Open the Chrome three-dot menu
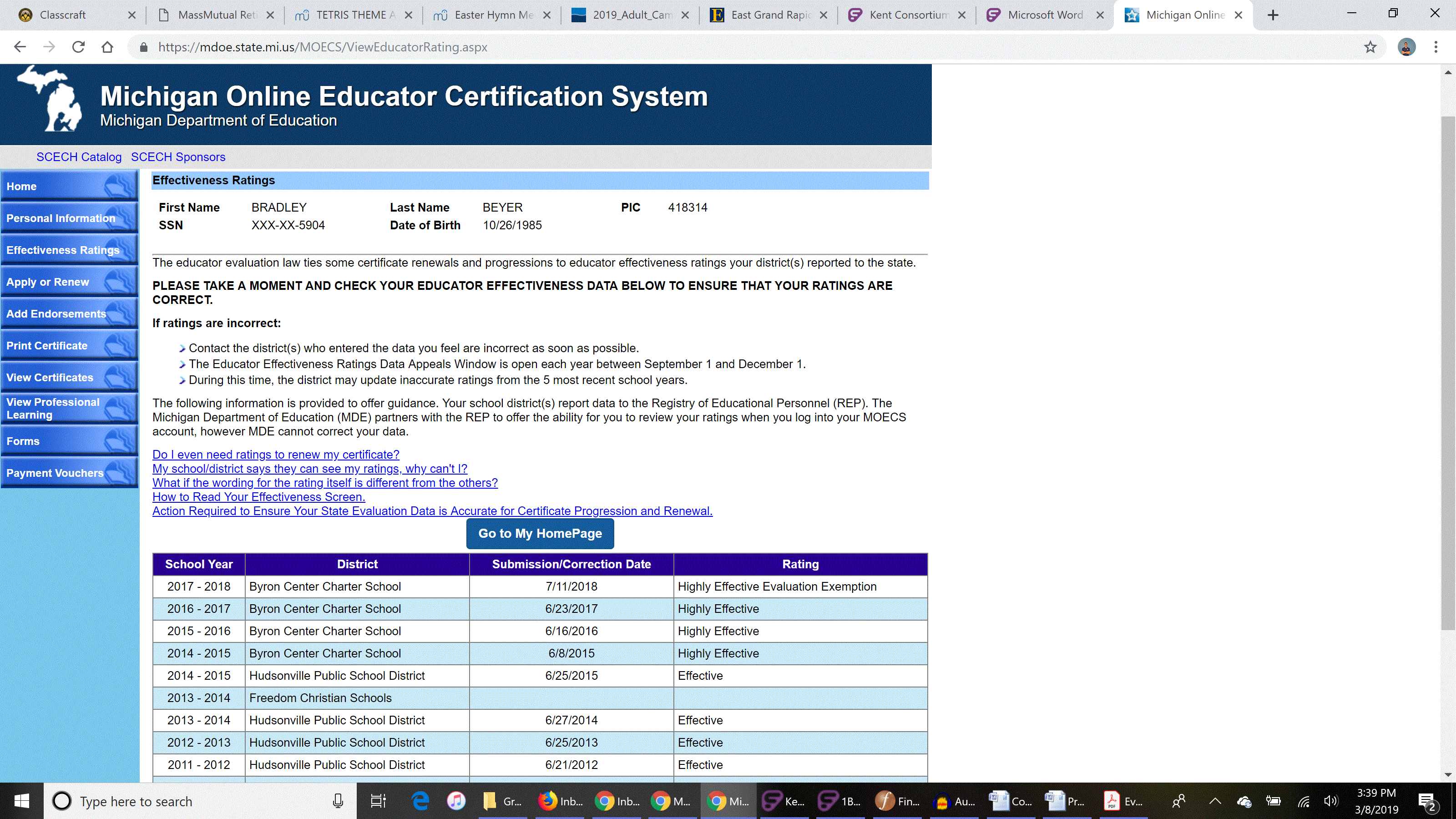1456x819 pixels. tap(1436, 47)
